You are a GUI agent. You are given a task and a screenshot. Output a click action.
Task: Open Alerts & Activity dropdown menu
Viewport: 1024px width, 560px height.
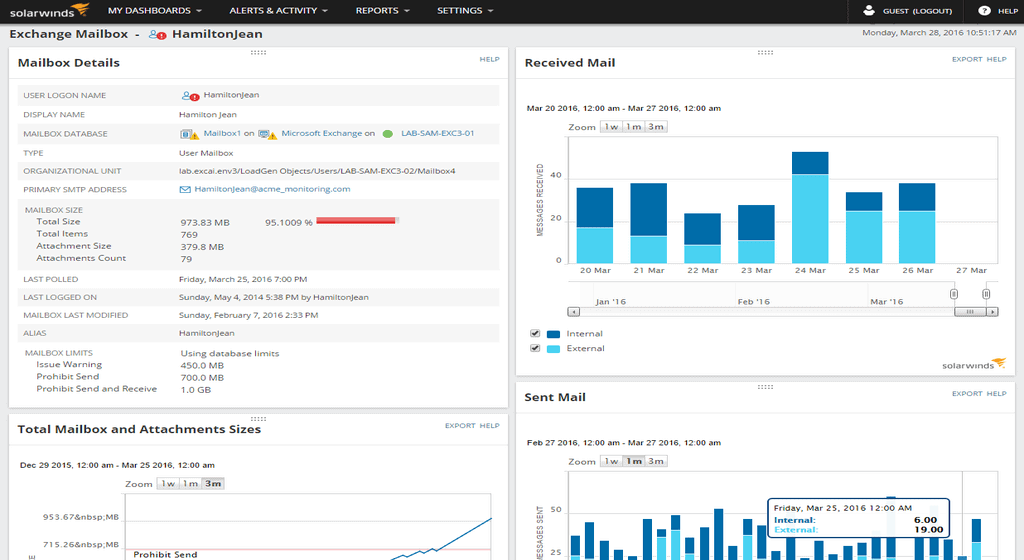click(278, 10)
